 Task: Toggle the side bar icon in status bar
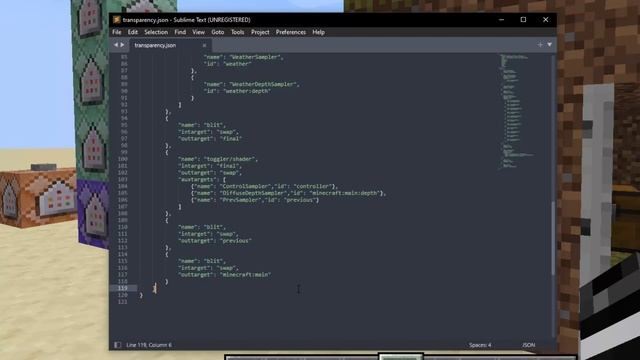pos(118,345)
